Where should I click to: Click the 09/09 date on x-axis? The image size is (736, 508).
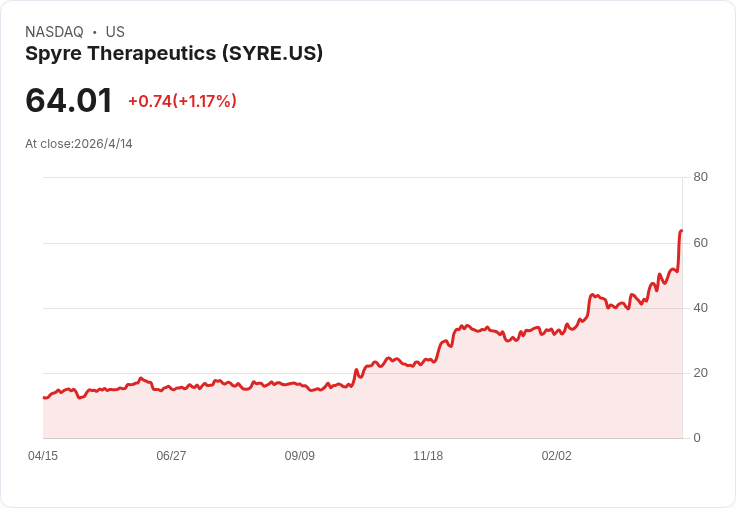coord(299,456)
